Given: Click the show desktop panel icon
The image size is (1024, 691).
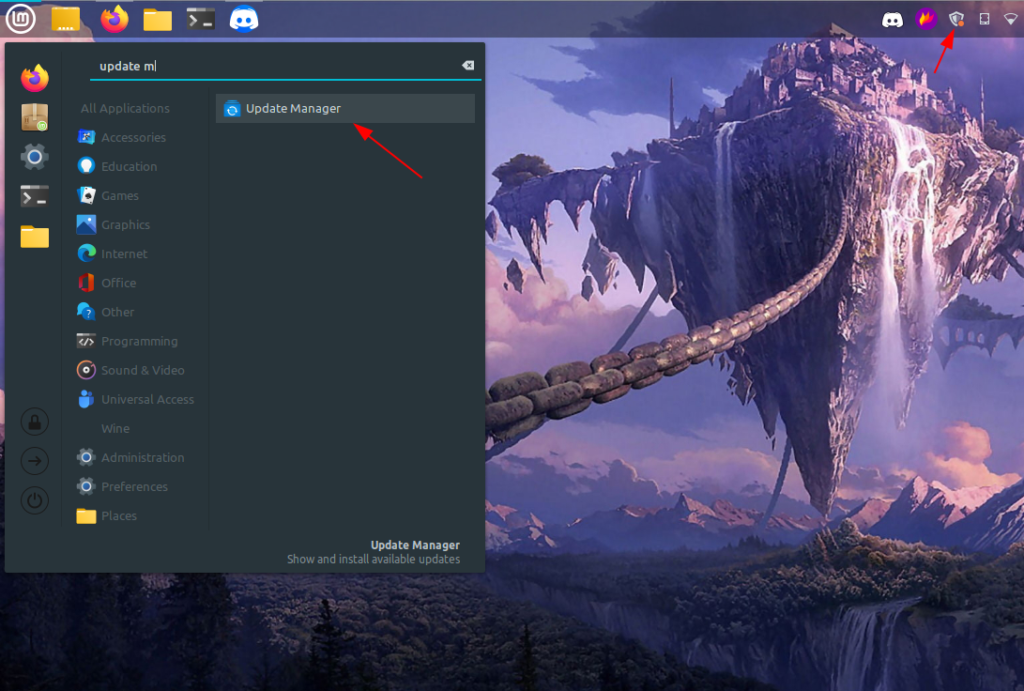Looking at the screenshot, I should click(65, 19).
